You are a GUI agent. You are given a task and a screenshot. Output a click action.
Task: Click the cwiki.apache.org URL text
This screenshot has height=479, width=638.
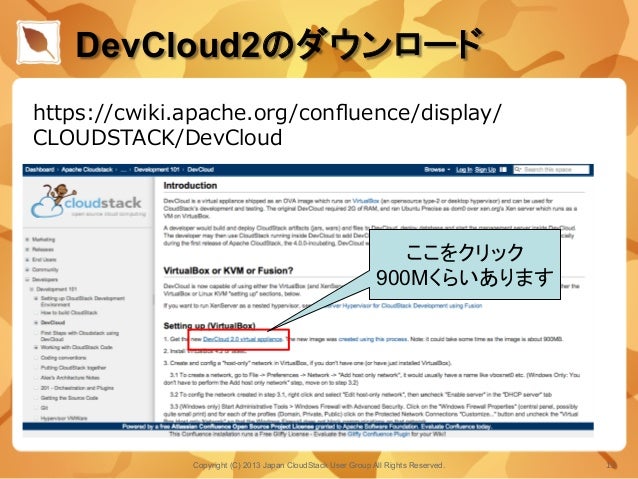pyautogui.click(x=267, y=125)
